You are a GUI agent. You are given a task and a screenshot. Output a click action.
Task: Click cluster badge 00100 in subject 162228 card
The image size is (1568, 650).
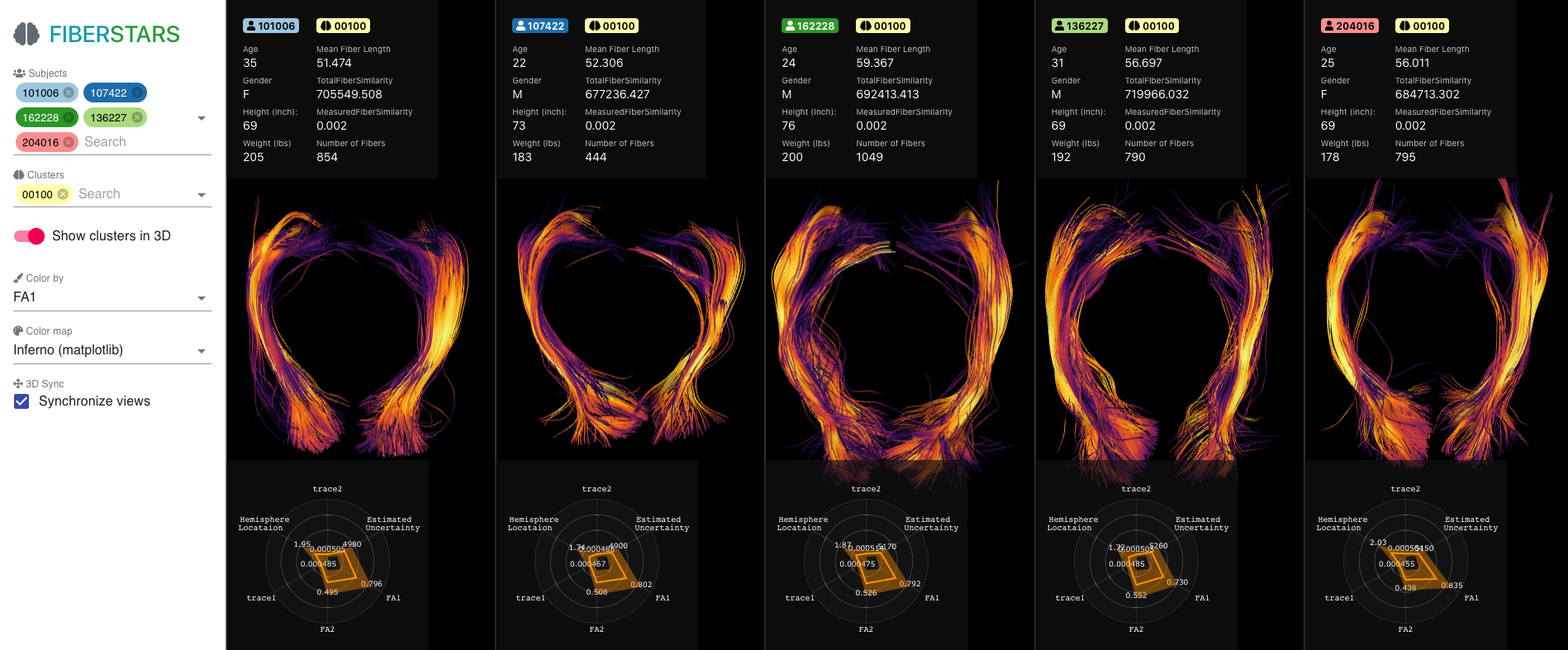point(883,26)
